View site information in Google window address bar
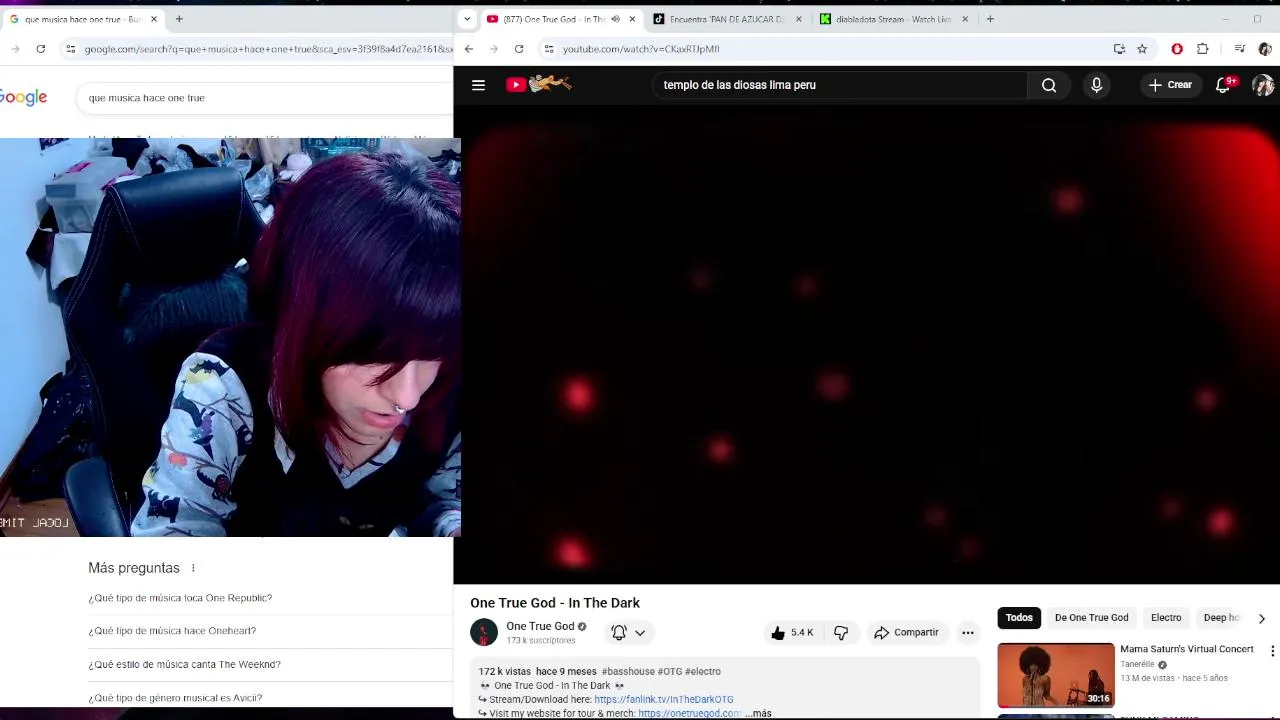This screenshot has width=1280, height=720. (x=70, y=48)
